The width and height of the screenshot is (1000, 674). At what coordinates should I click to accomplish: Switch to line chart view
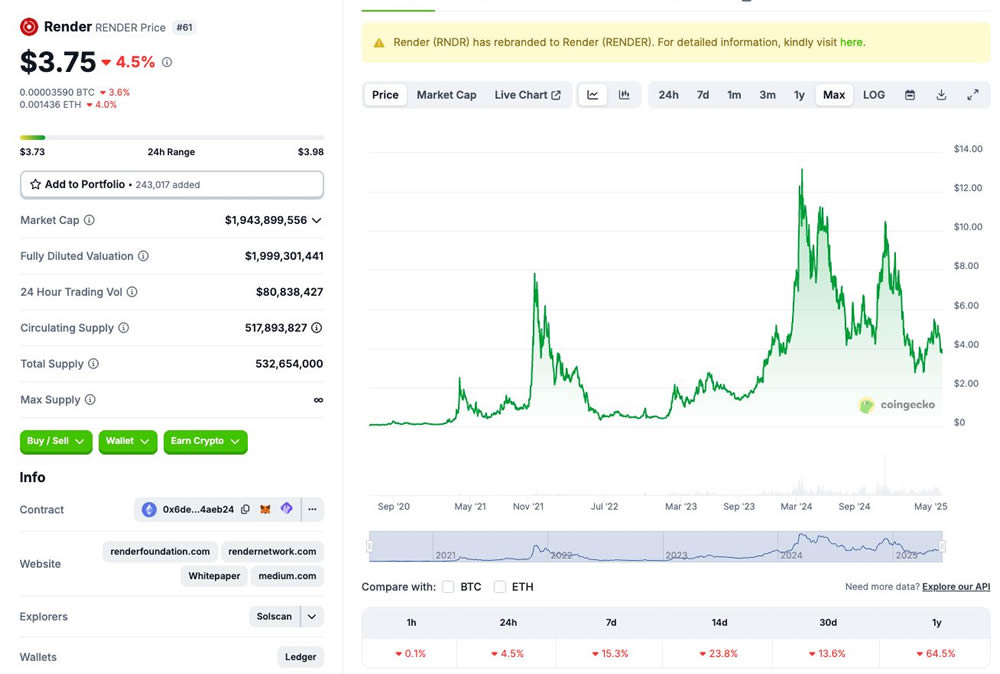pos(592,95)
